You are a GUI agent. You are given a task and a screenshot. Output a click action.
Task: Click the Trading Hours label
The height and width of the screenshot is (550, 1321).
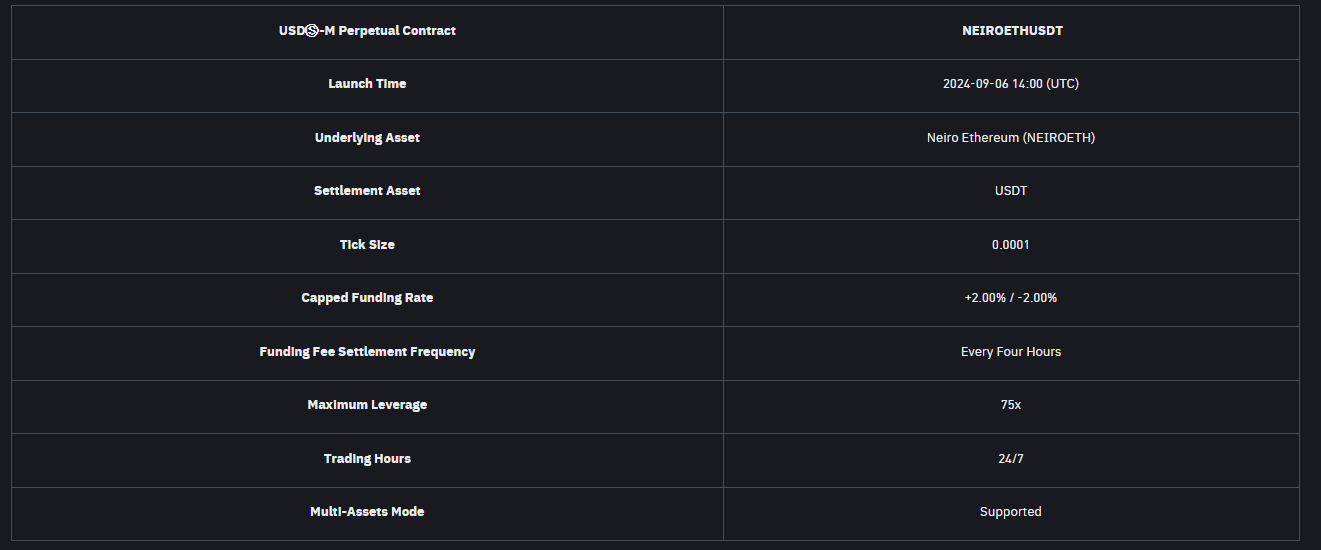tap(367, 459)
